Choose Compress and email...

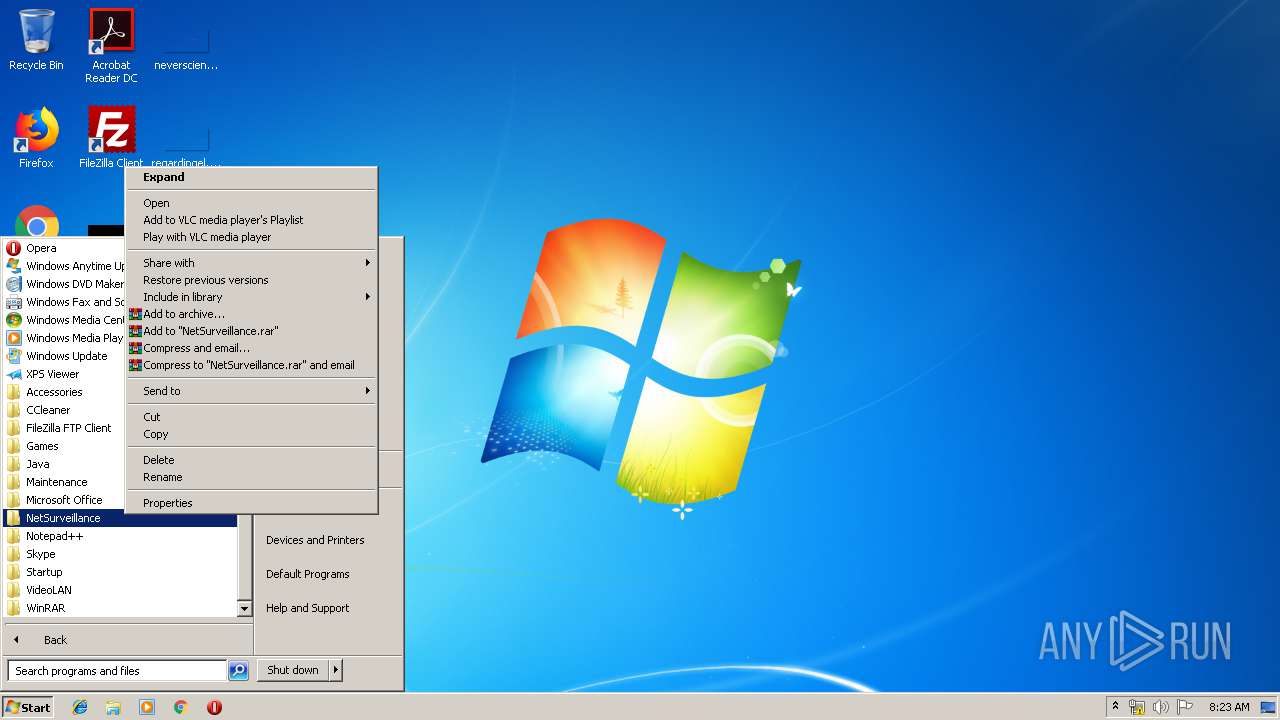[251, 348]
